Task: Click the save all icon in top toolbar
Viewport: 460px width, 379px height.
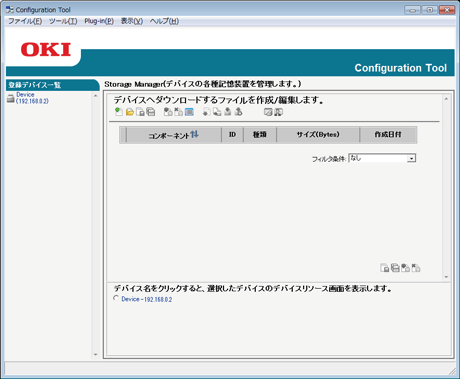Action: point(151,112)
